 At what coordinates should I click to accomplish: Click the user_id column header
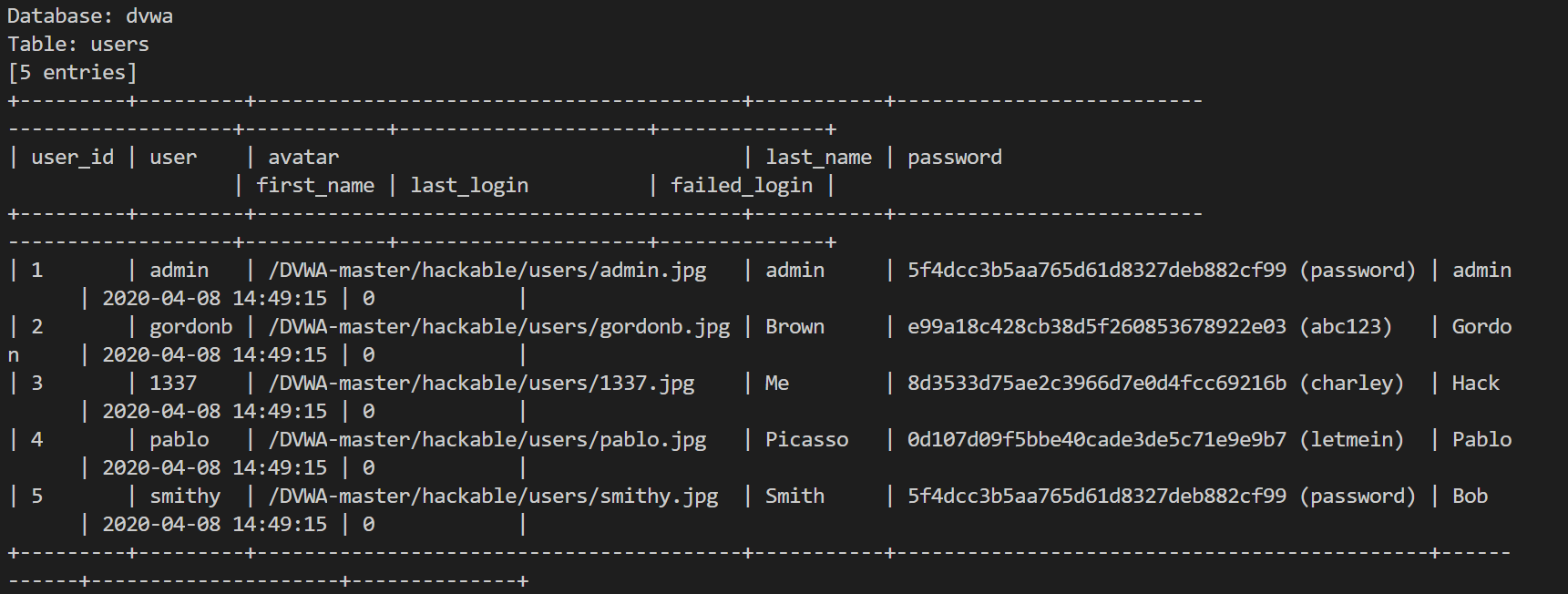(x=73, y=158)
